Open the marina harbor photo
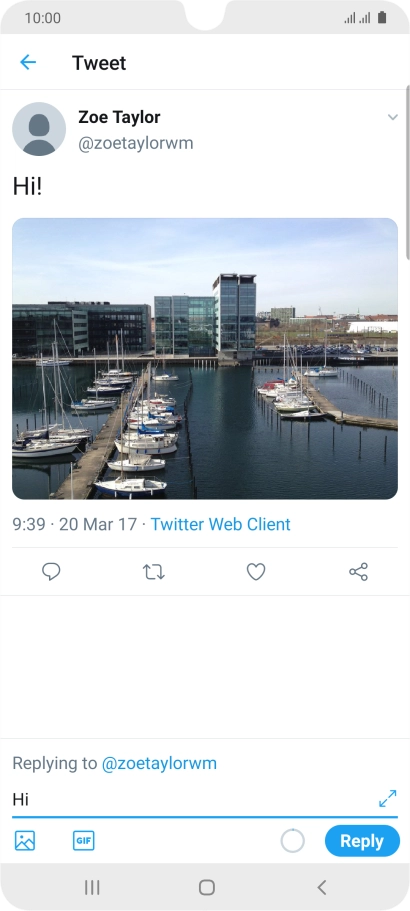Viewport: 410px width, 911px height. tap(205, 358)
